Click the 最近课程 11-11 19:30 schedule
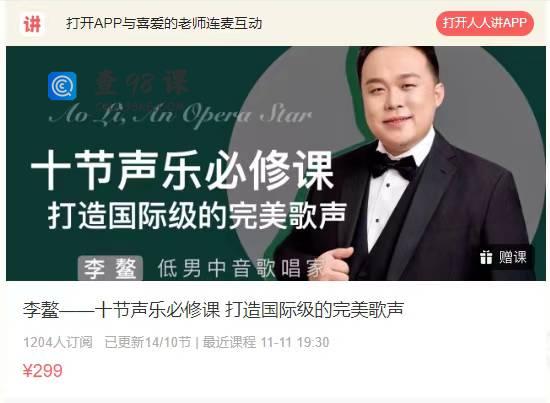 pos(266,342)
